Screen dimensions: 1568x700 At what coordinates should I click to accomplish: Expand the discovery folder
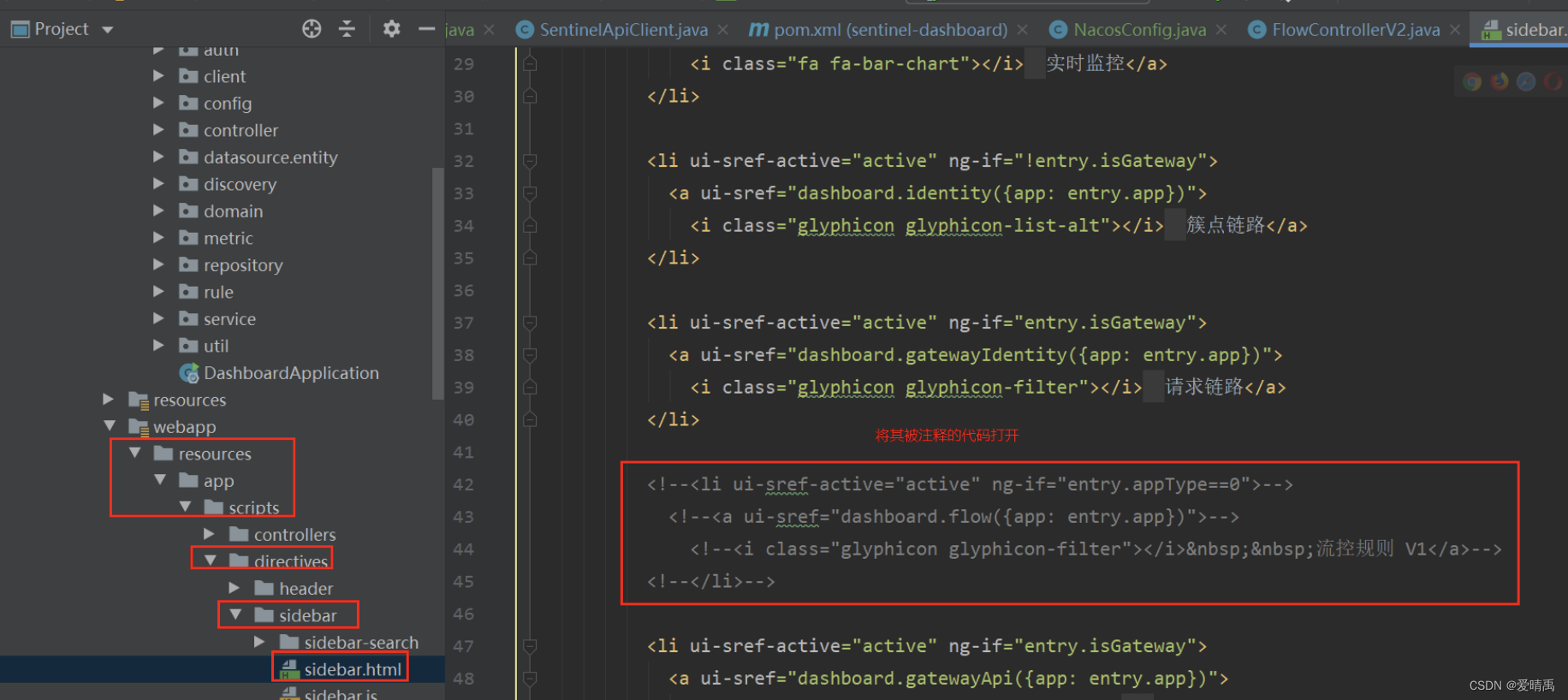click(158, 184)
